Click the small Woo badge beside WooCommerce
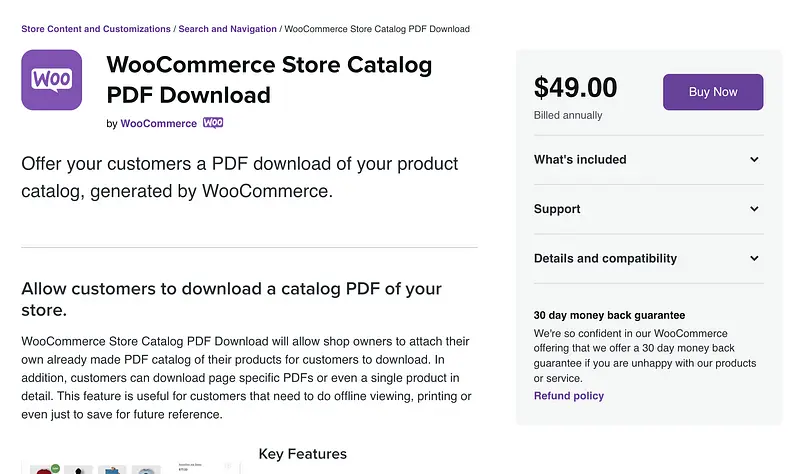800x474 pixels. pyautogui.click(x=213, y=123)
